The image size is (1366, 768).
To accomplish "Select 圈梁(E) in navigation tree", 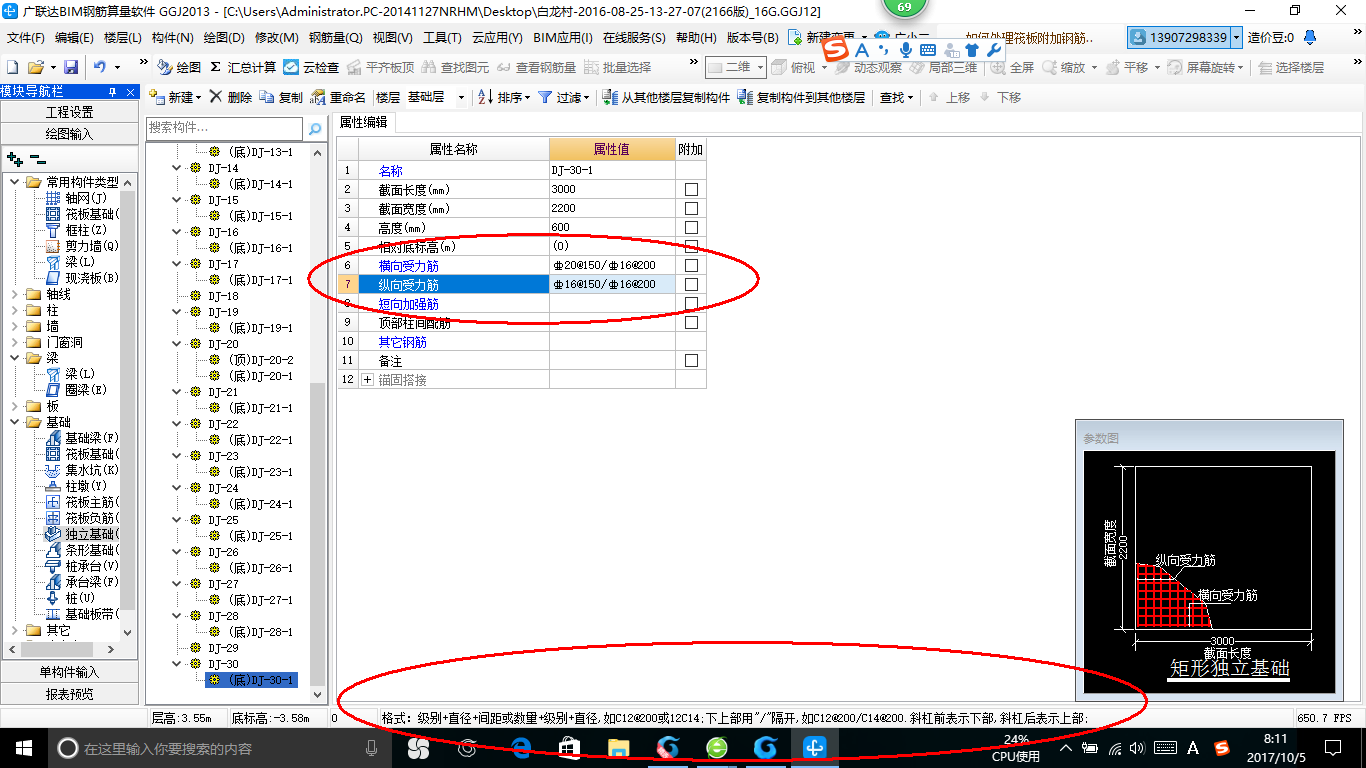I will (76, 390).
